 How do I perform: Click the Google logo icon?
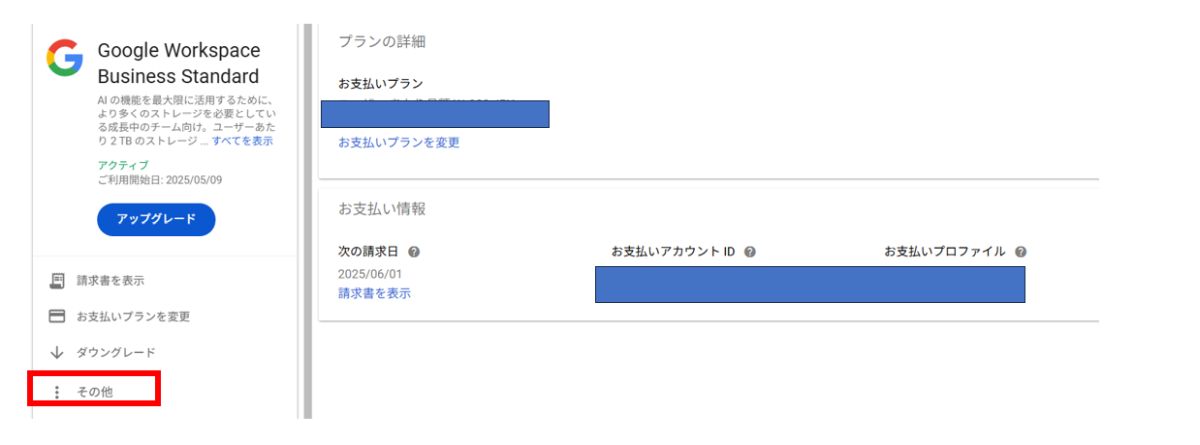click(x=65, y=58)
